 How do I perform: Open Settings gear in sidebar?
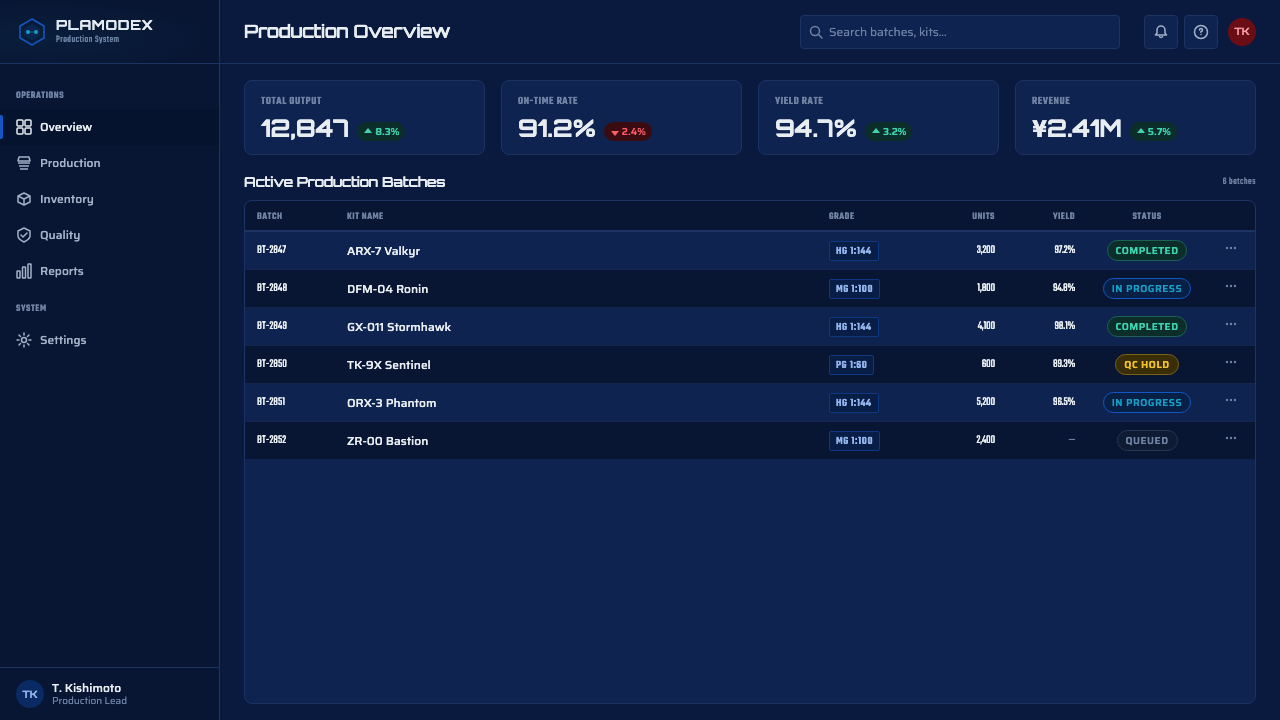pos(24,340)
